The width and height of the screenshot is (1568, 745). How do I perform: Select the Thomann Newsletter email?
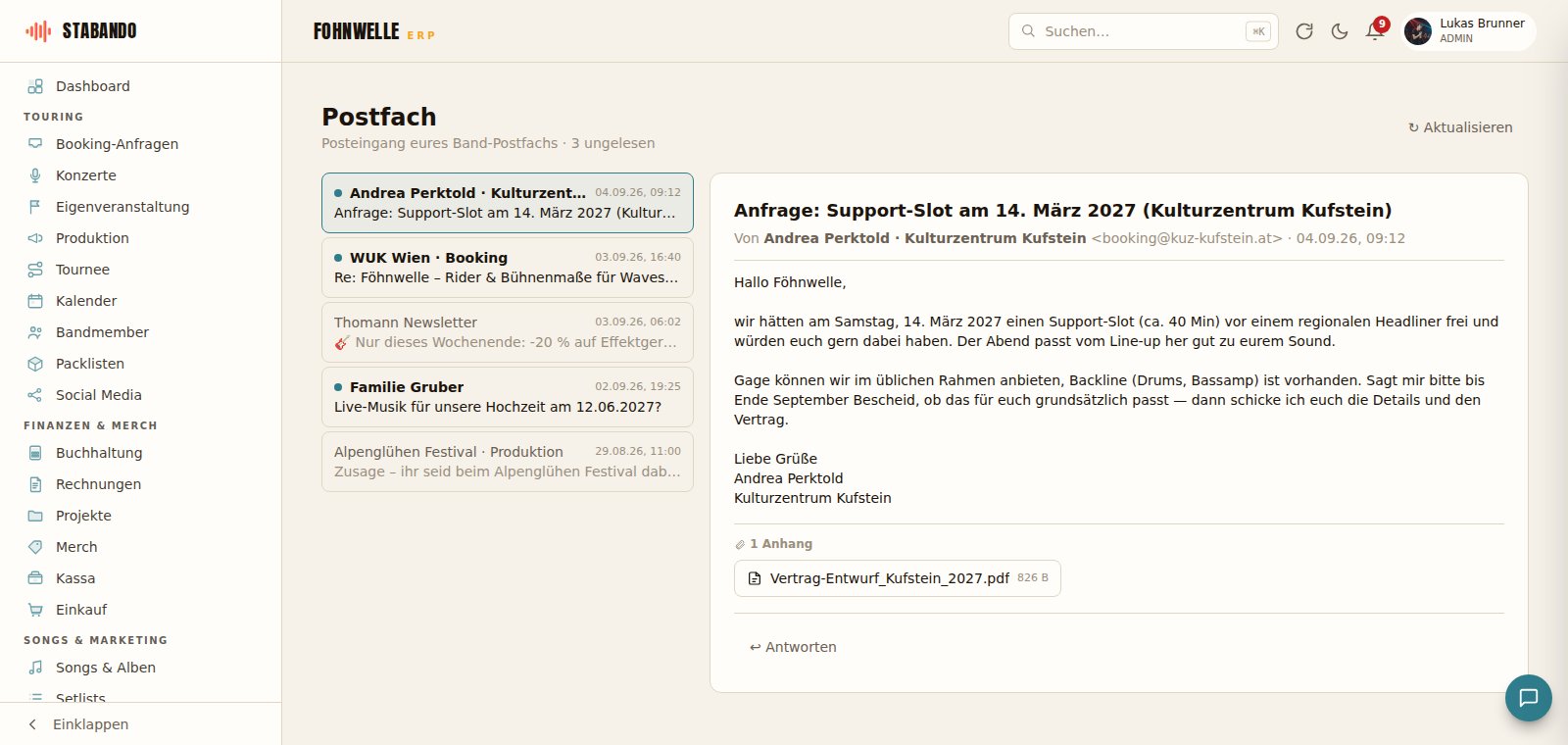(x=508, y=332)
